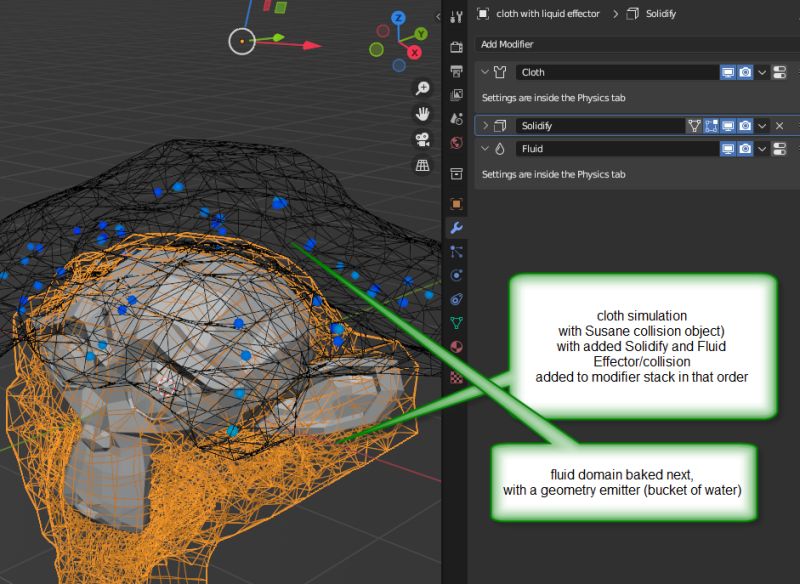
Task: Select the camera view icon in the viewport
Action: [423, 141]
